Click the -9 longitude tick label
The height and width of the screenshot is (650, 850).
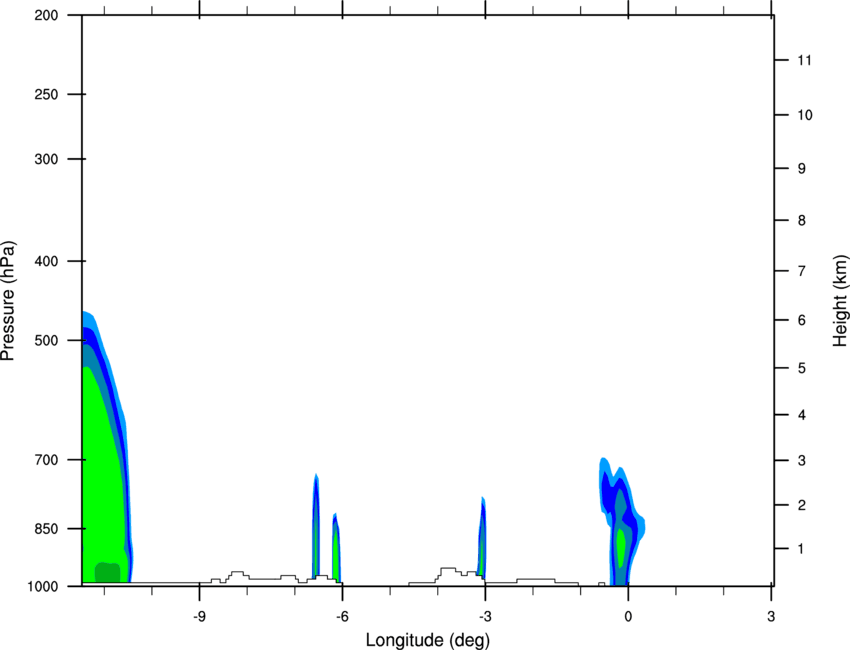[199, 617]
